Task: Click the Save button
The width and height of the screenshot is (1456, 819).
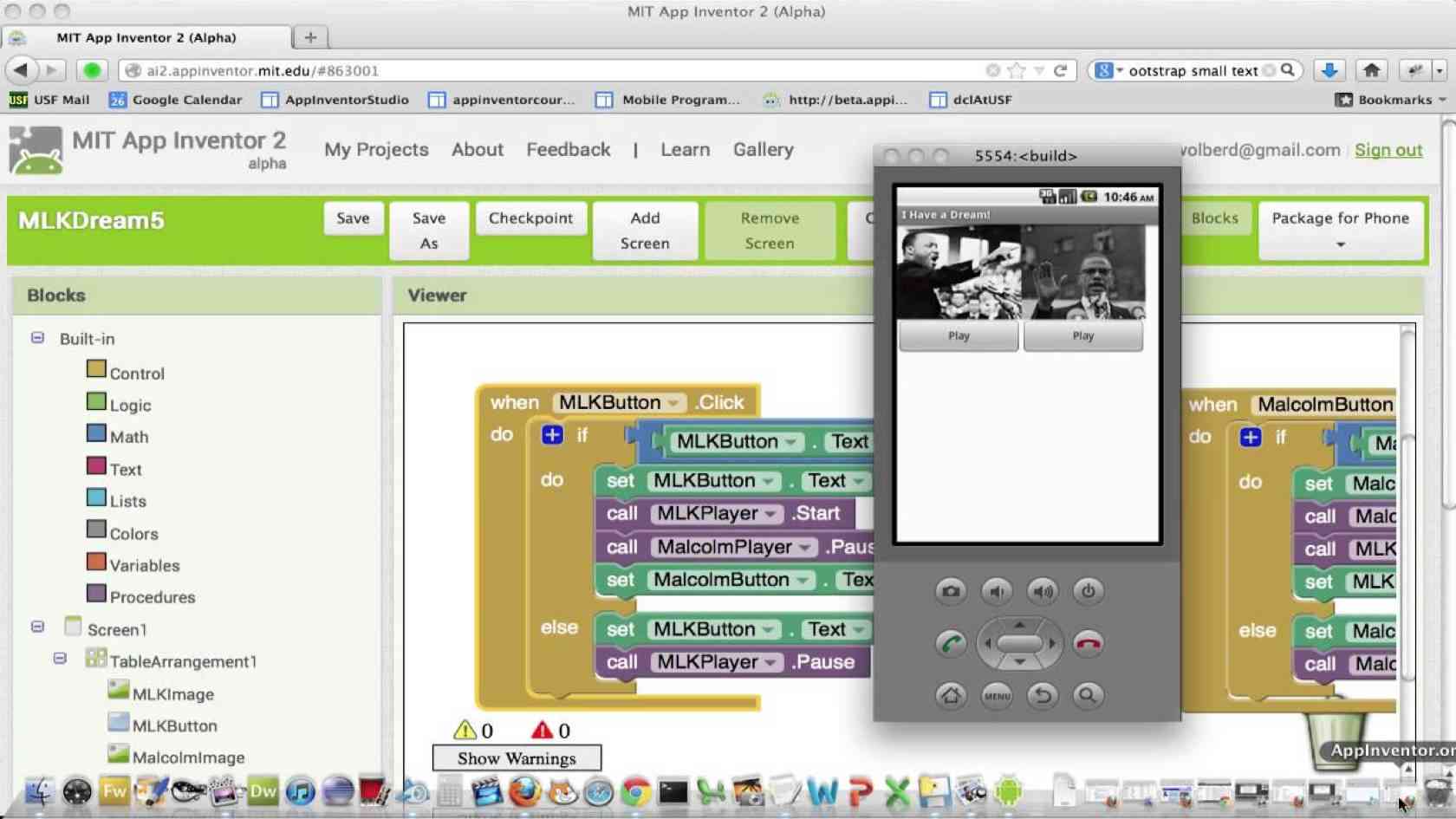Action: tap(353, 218)
